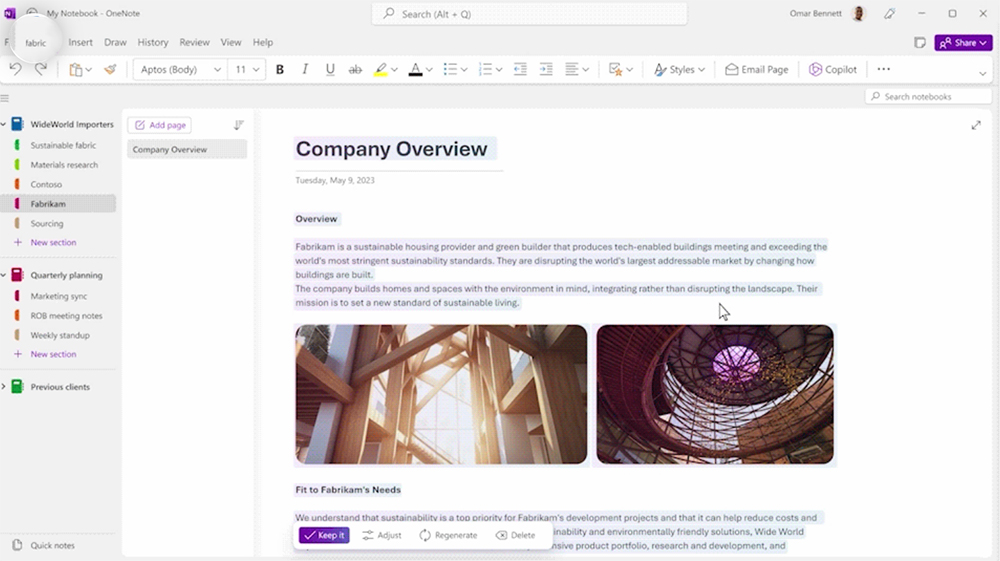This screenshot has width=1000, height=561.
Task: Click the Add page button
Action: (159, 125)
